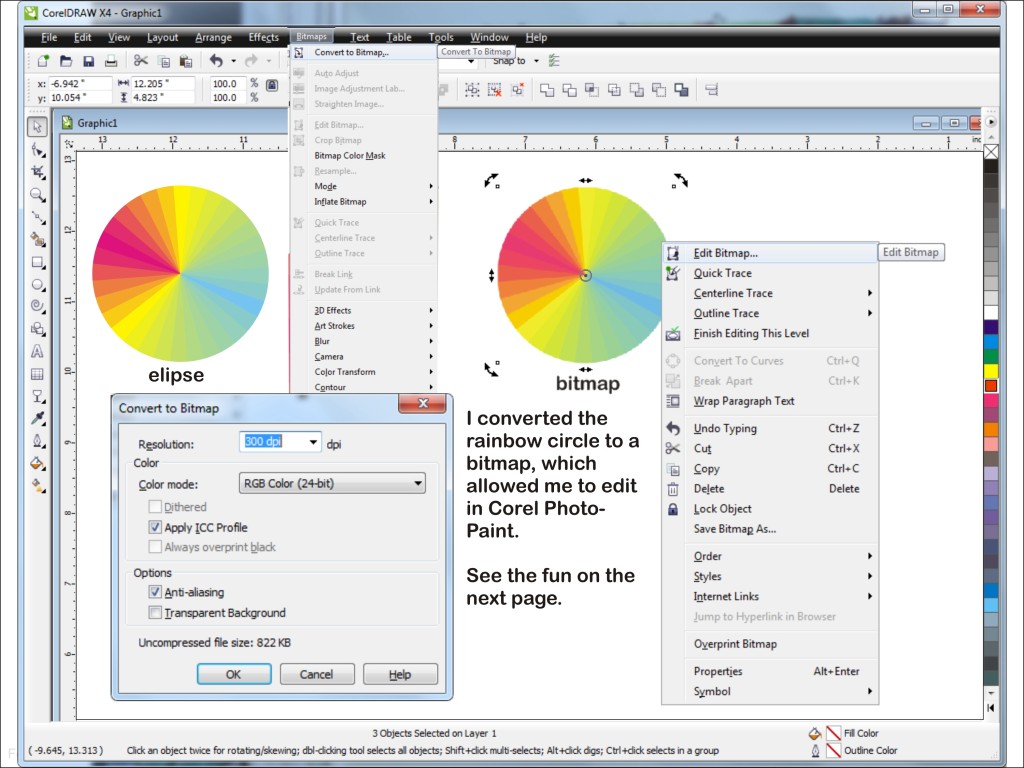Click the Cut scissors toolbar icon

point(141,61)
